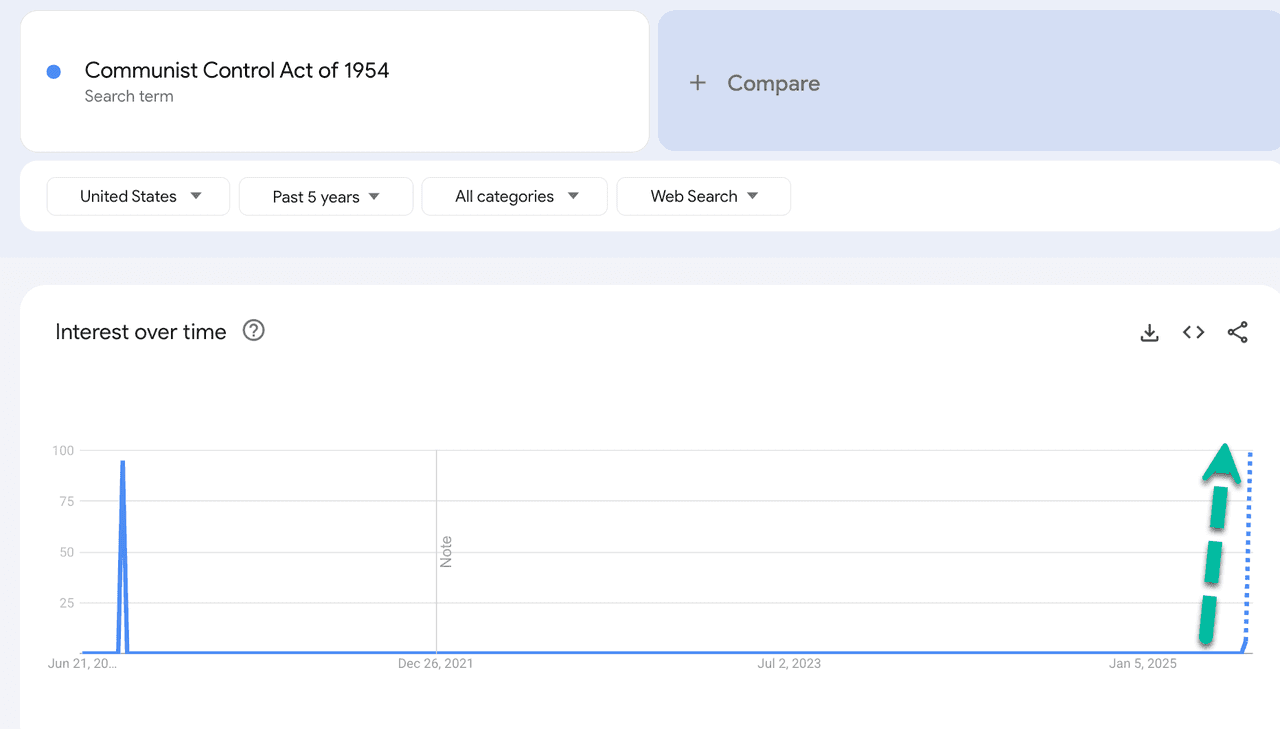Select the Note marker on the chart
This screenshot has width=1280, height=729.
point(446,552)
